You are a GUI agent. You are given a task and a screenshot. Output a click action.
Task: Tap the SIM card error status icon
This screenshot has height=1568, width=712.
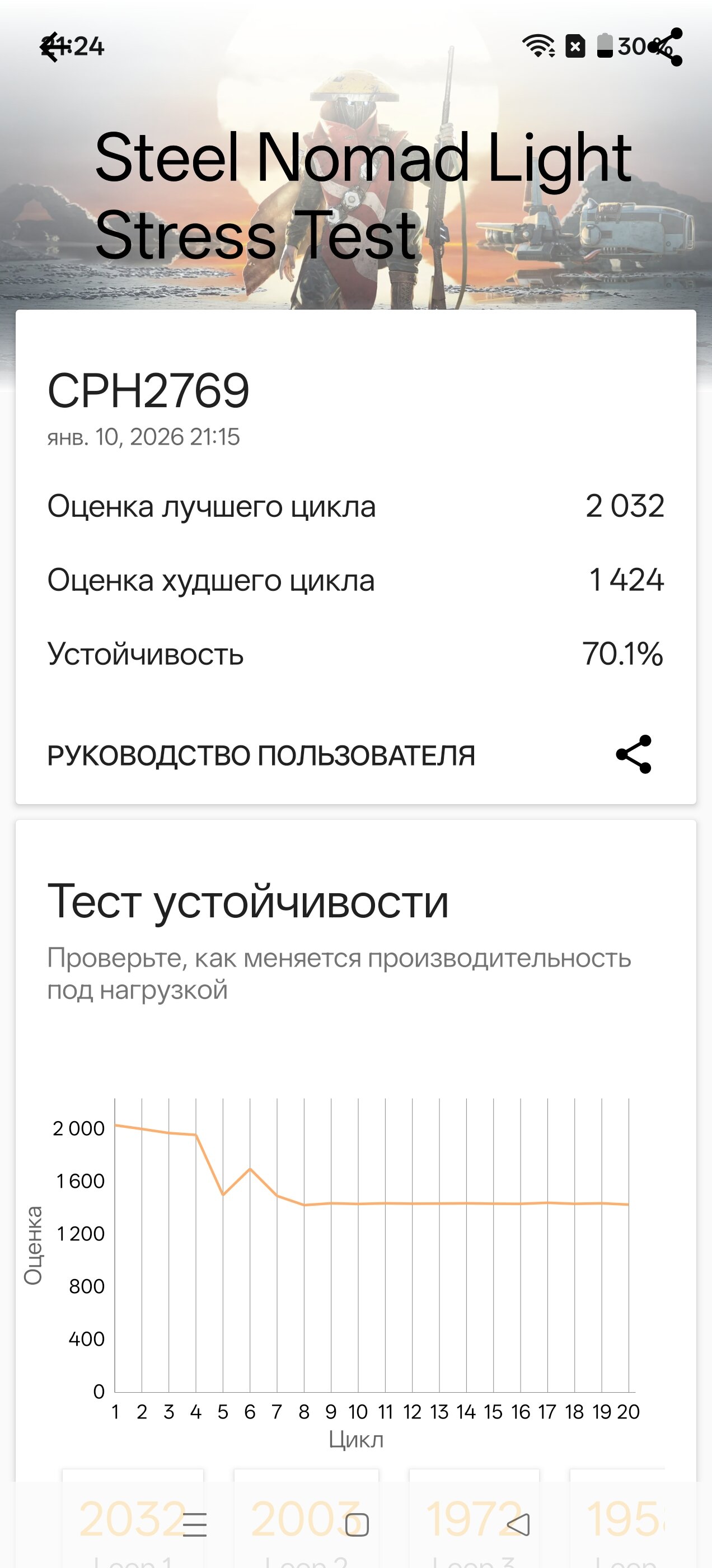pyautogui.click(x=575, y=46)
